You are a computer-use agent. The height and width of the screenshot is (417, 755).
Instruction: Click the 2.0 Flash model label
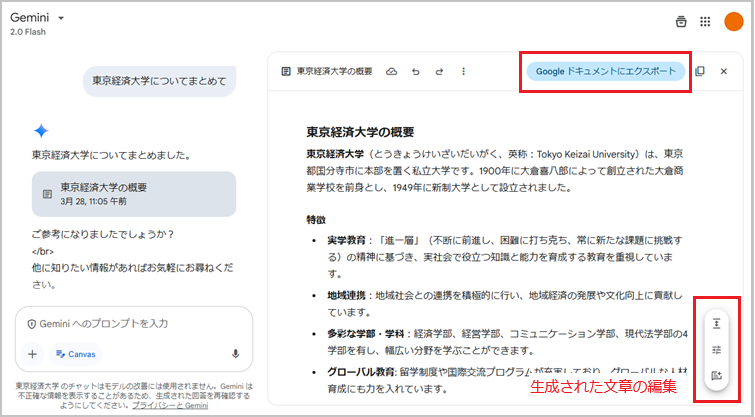28,32
